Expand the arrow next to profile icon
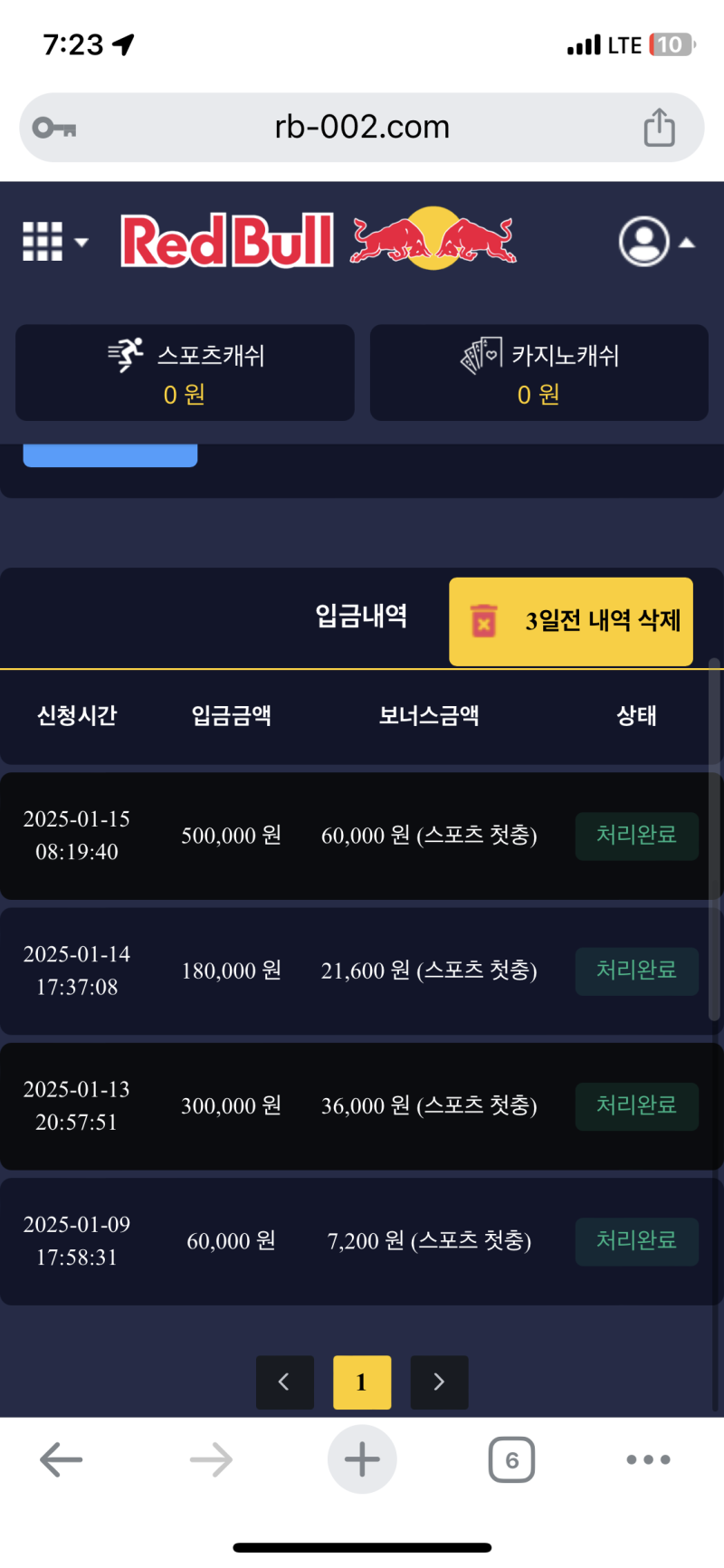This screenshot has height=1568, width=724. pos(687,243)
